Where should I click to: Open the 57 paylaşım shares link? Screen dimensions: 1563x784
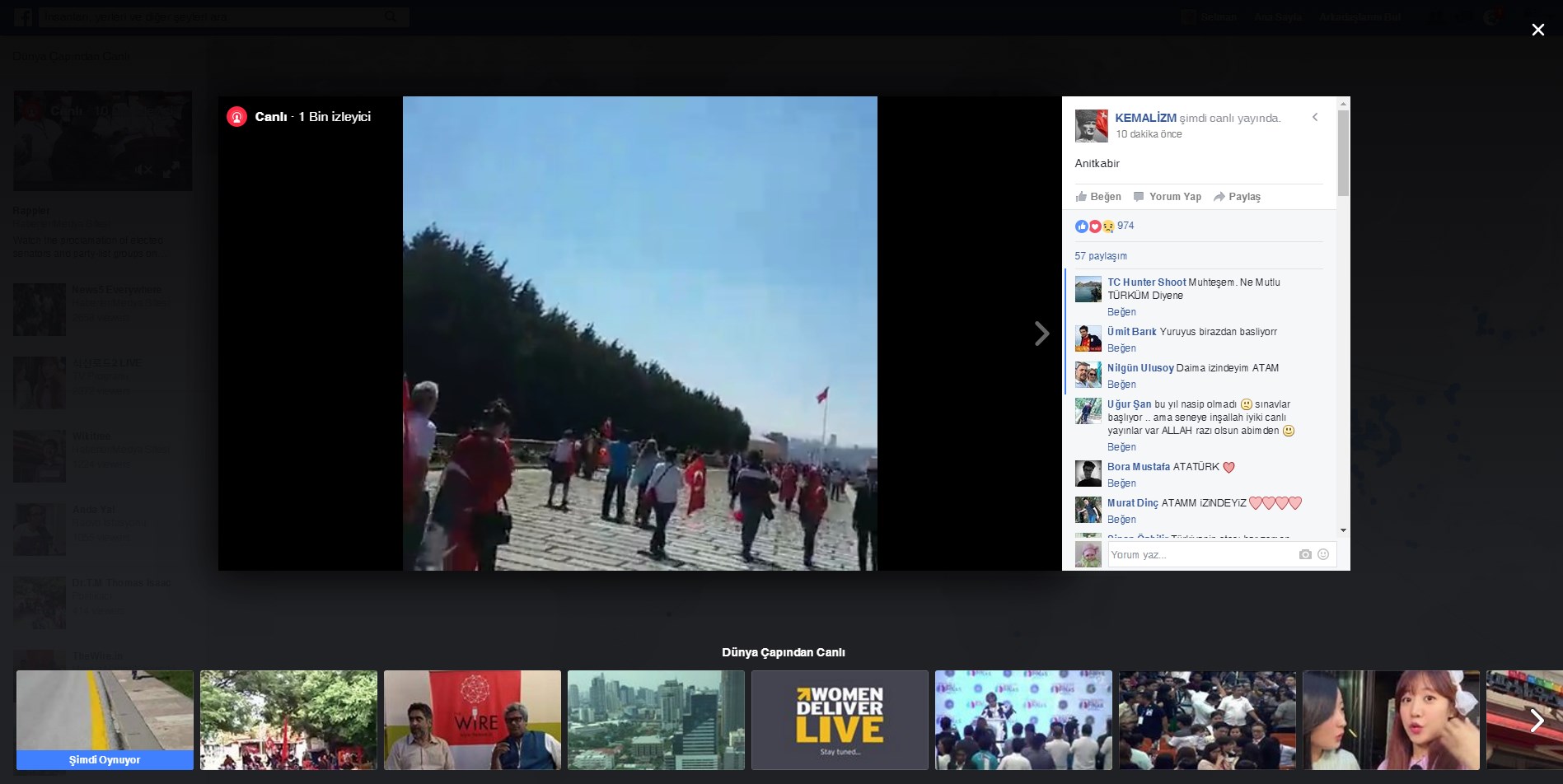pos(1100,256)
